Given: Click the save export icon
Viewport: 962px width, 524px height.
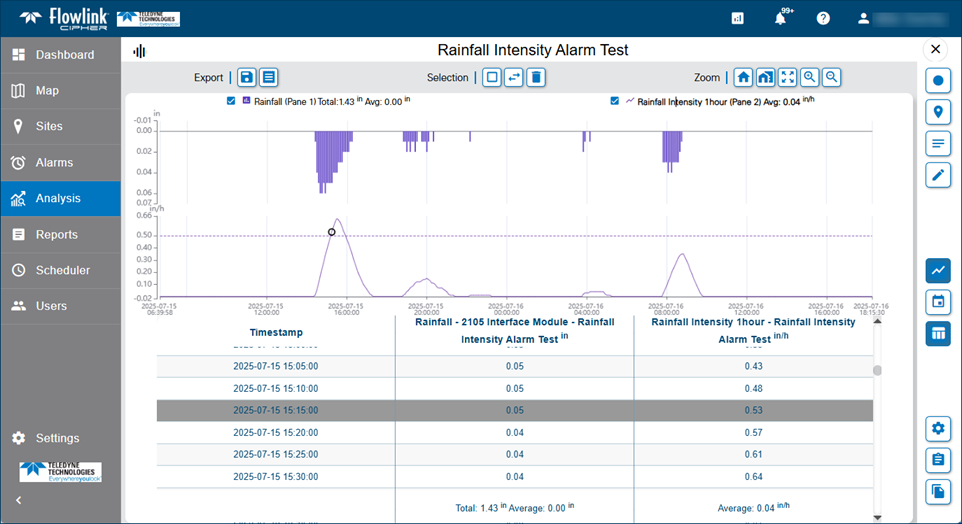Looking at the screenshot, I should pyautogui.click(x=247, y=77).
